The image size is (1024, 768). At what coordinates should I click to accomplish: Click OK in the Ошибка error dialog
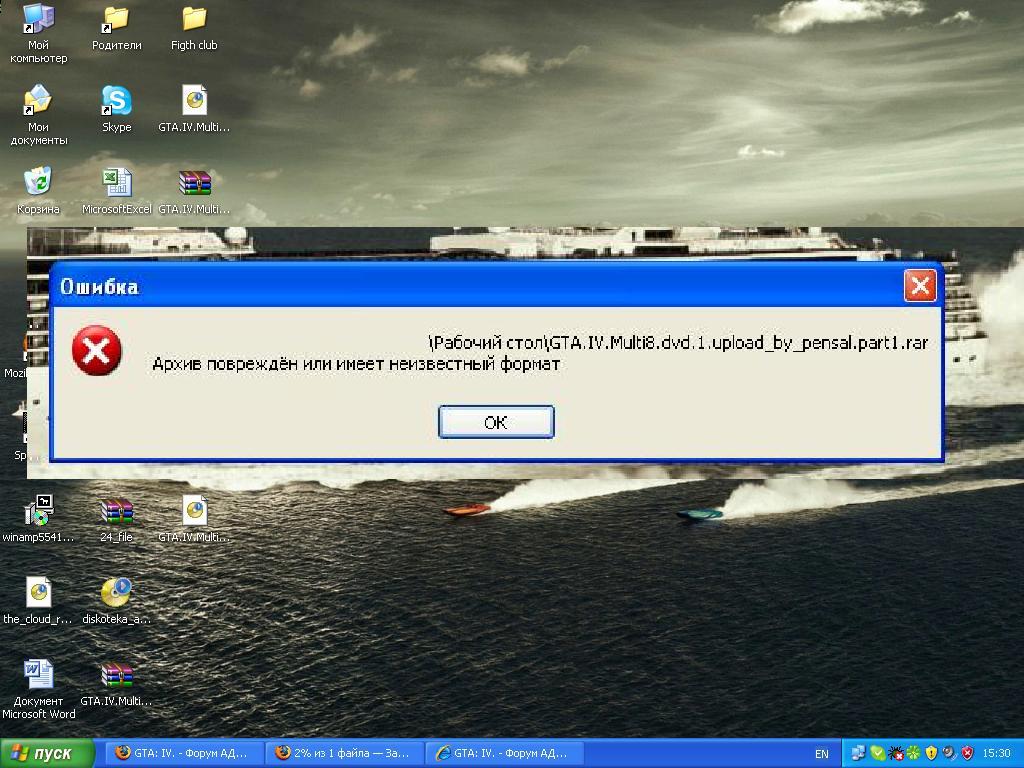tap(496, 422)
